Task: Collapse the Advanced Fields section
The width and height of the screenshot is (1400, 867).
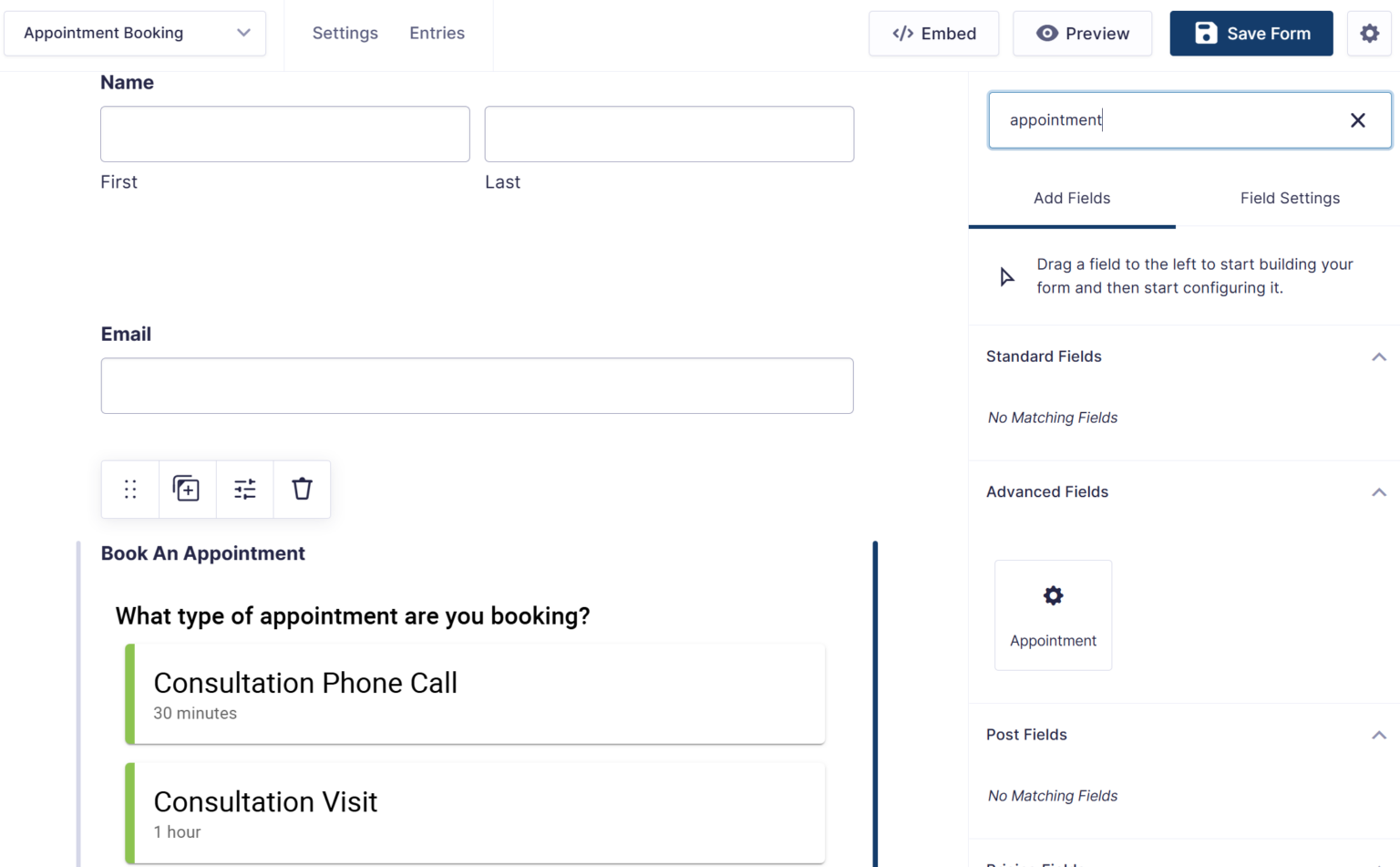Action: tap(1379, 491)
